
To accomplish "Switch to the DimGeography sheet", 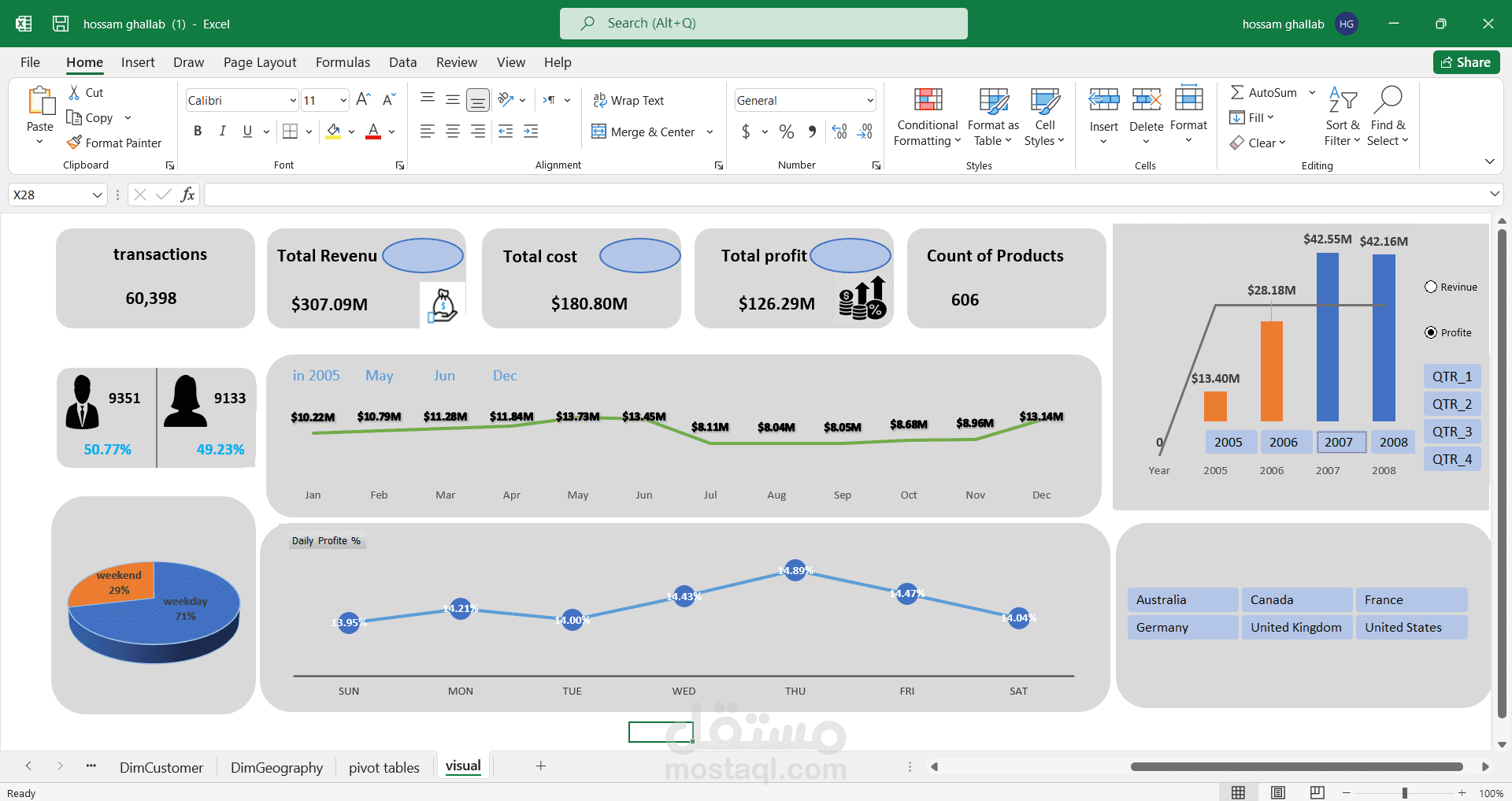I will tap(276, 767).
